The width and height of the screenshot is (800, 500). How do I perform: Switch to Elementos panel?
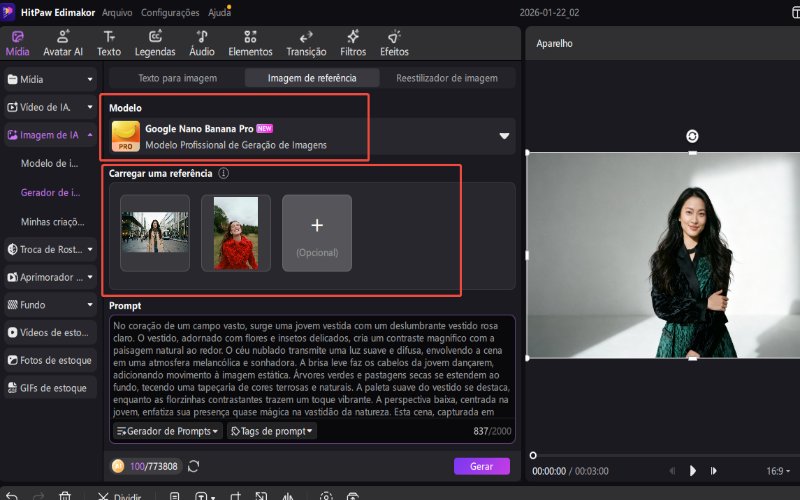[250, 43]
